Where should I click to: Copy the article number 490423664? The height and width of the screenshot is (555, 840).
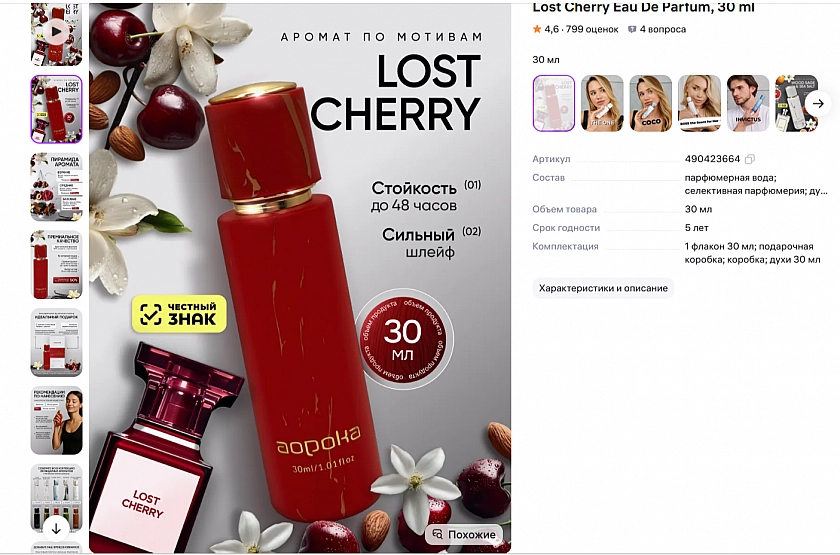point(750,159)
